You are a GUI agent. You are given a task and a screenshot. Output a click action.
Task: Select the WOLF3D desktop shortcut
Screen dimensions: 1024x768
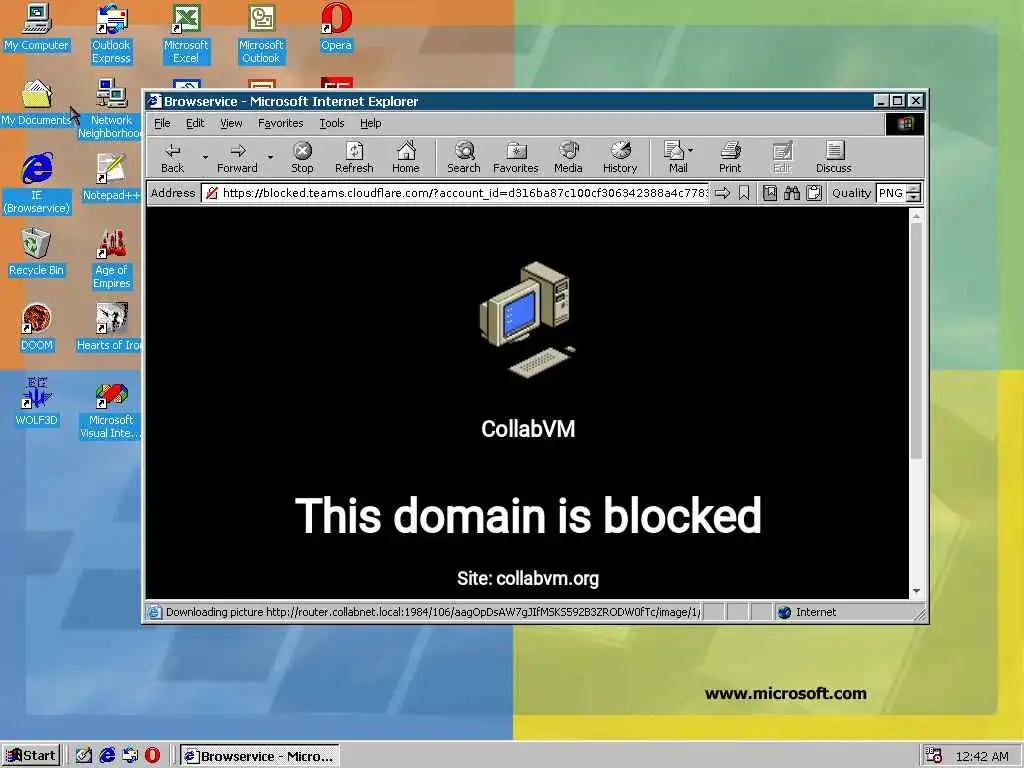click(36, 403)
